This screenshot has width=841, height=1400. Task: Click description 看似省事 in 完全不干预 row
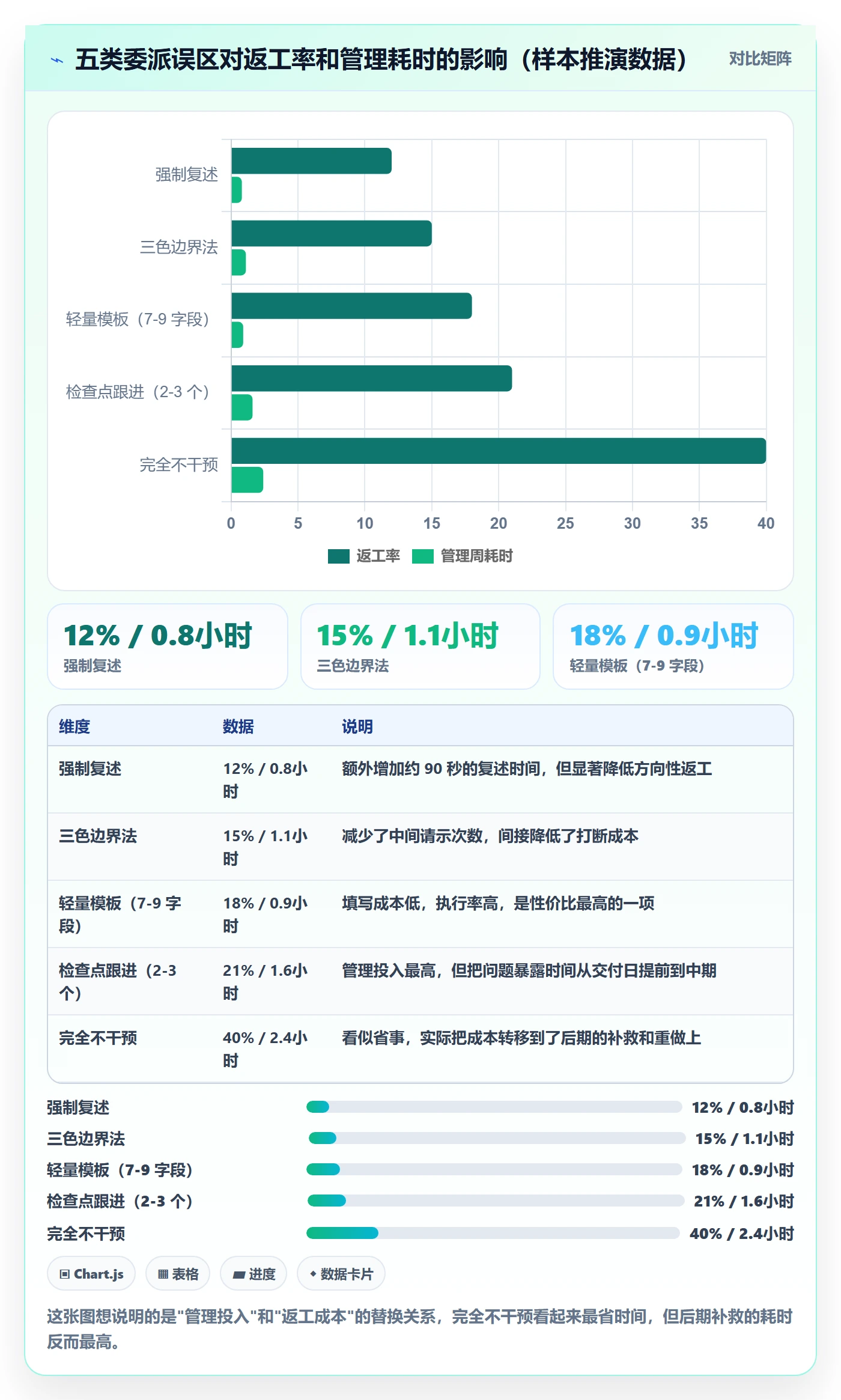[521, 1038]
